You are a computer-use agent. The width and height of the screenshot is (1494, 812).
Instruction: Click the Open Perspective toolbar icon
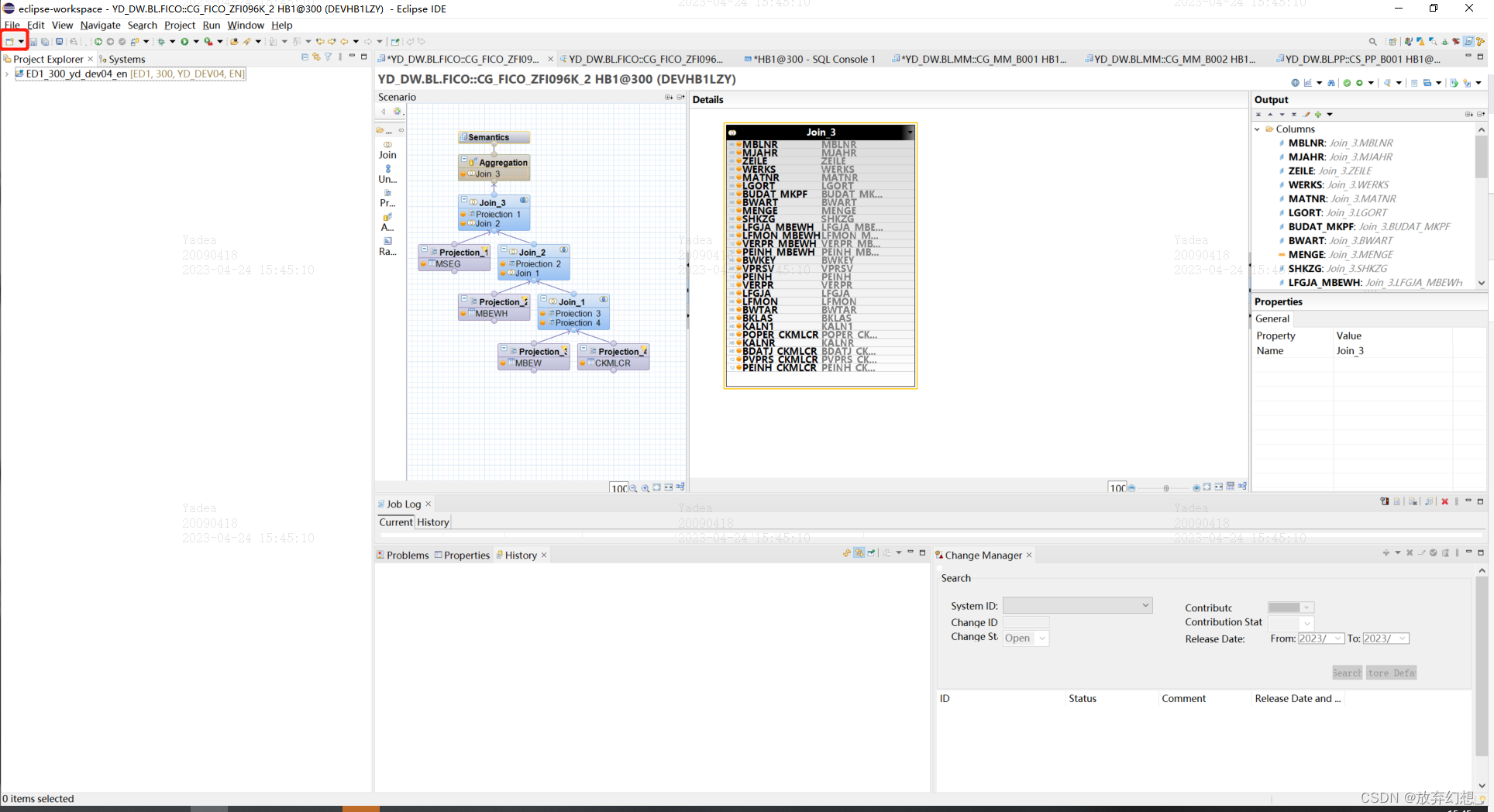tap(1392, 42)
